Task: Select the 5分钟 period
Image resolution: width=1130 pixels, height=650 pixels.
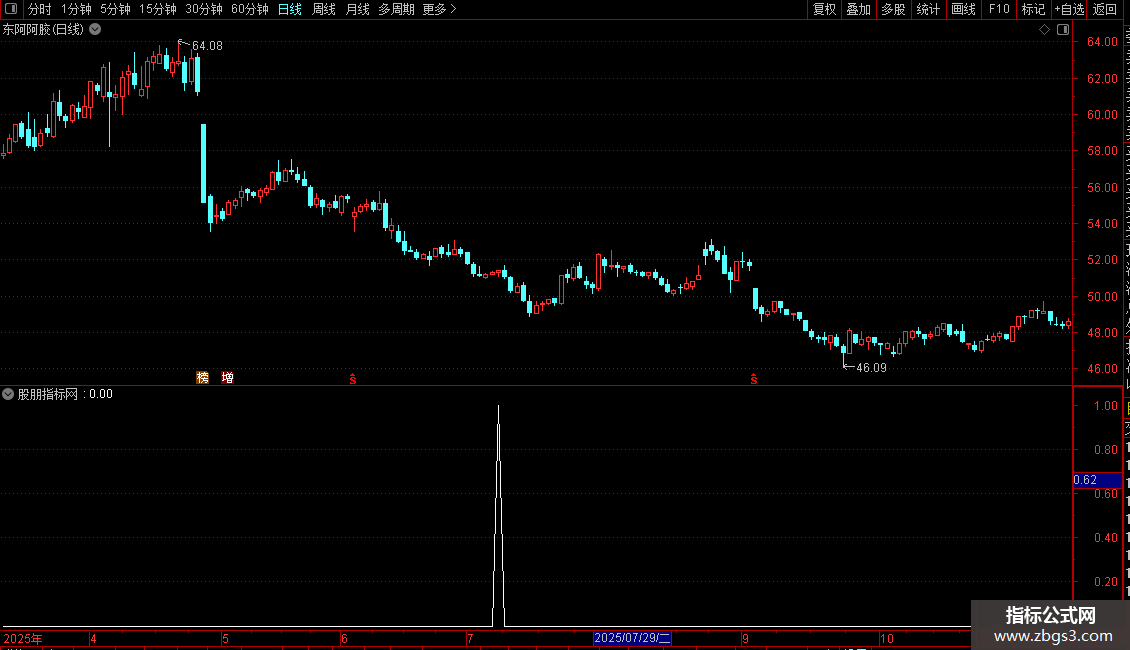Action: coord(115,9)
